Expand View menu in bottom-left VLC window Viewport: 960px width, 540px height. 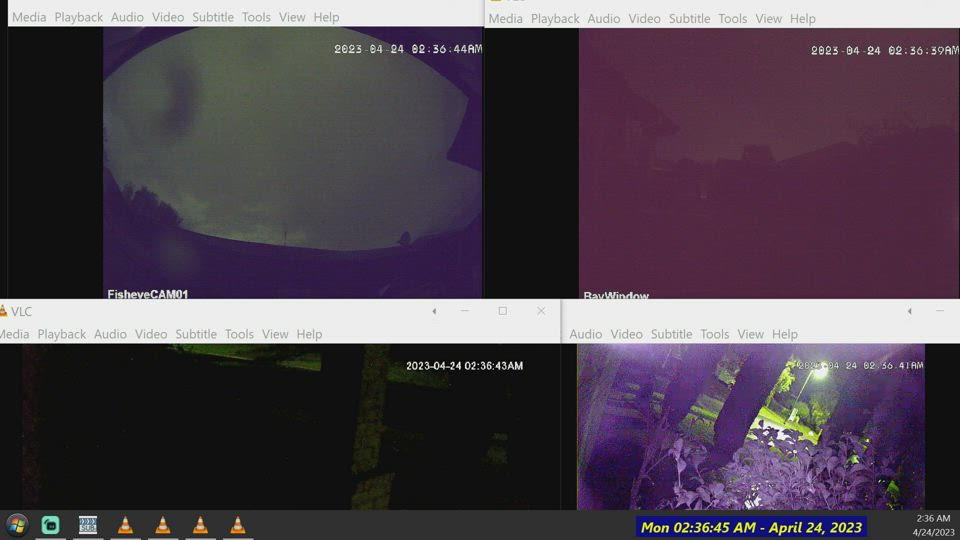(x=275, y=334)
